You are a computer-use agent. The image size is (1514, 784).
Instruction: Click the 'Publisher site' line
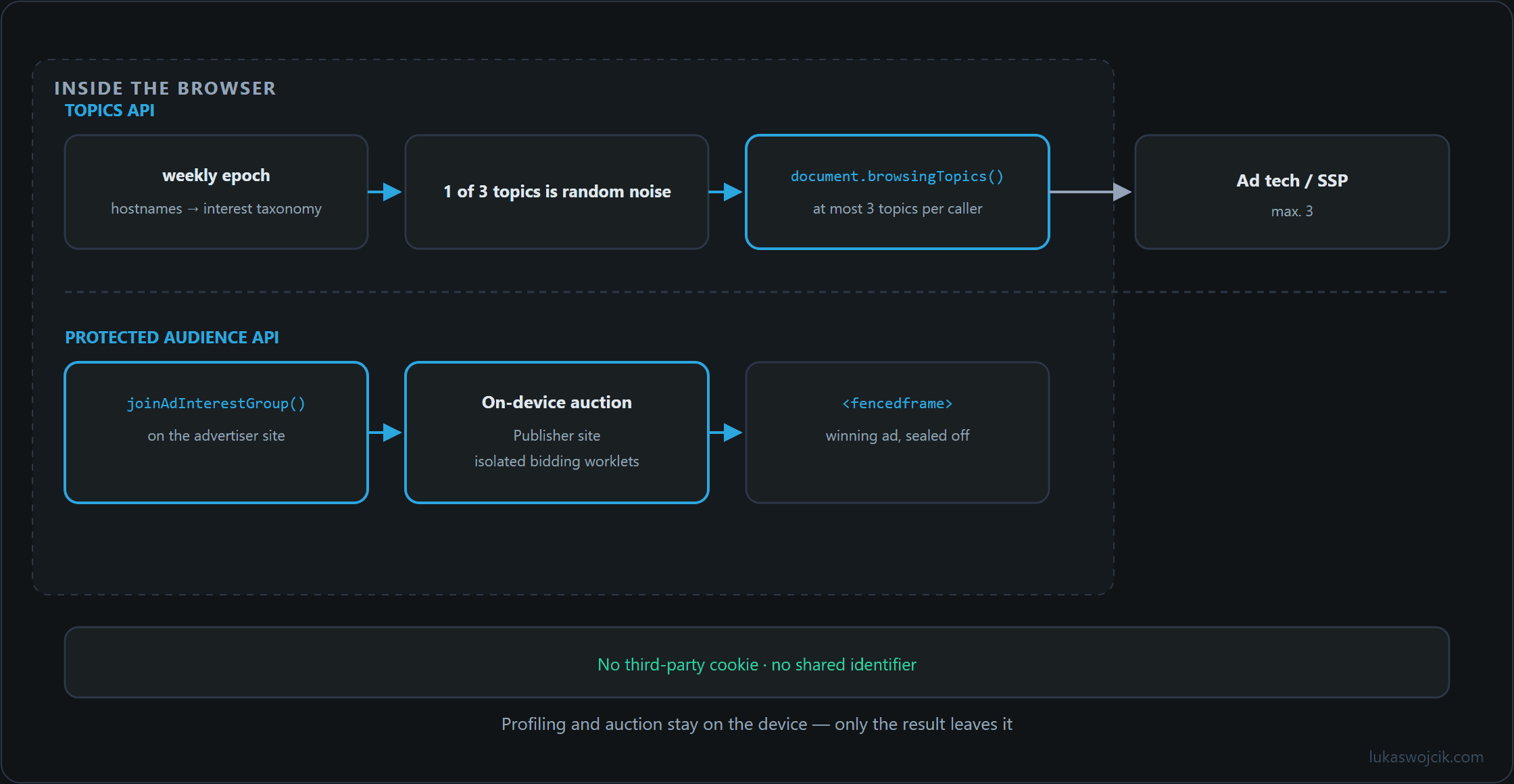557,436
